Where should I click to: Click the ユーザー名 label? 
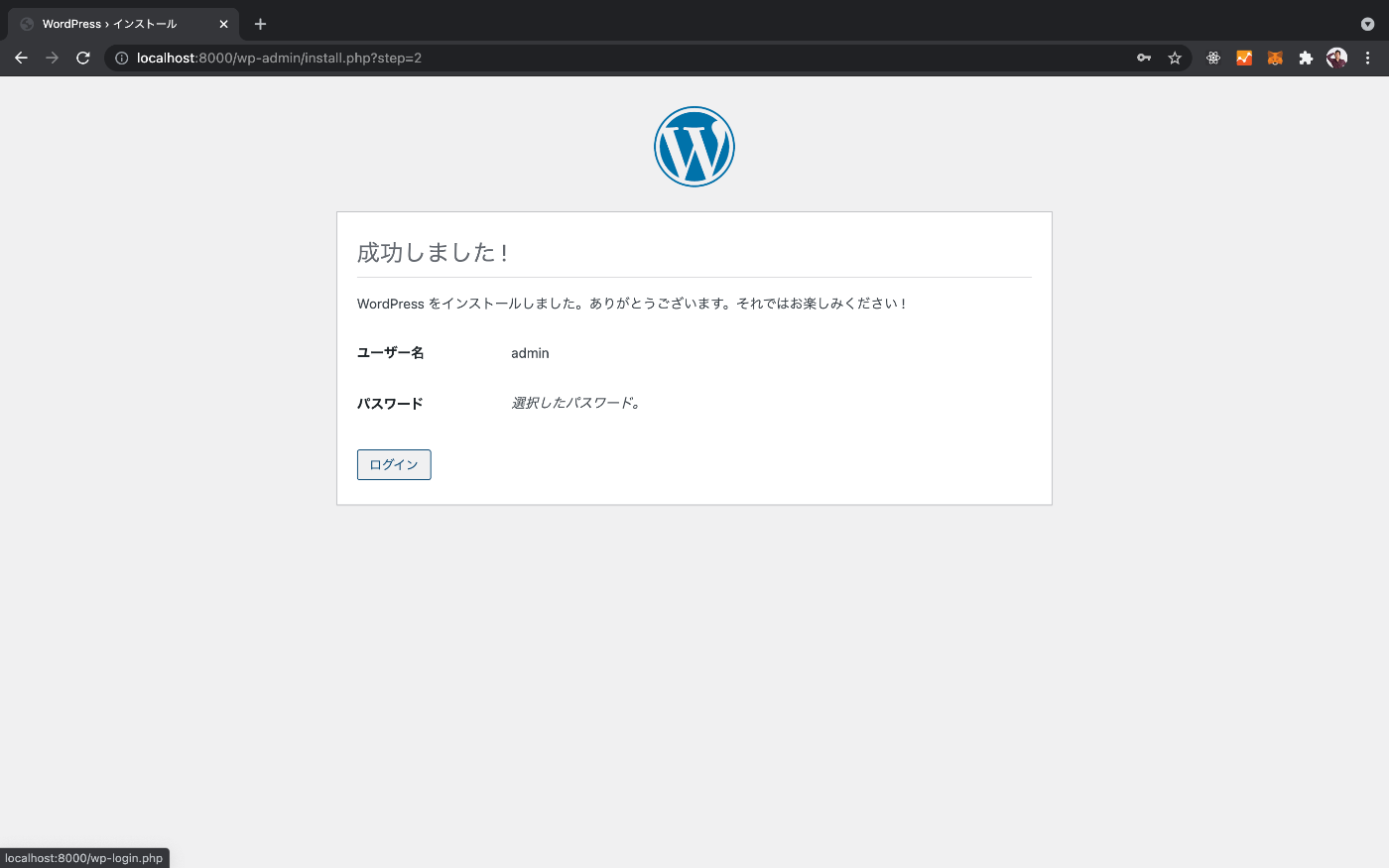click(x=391, y=353)
